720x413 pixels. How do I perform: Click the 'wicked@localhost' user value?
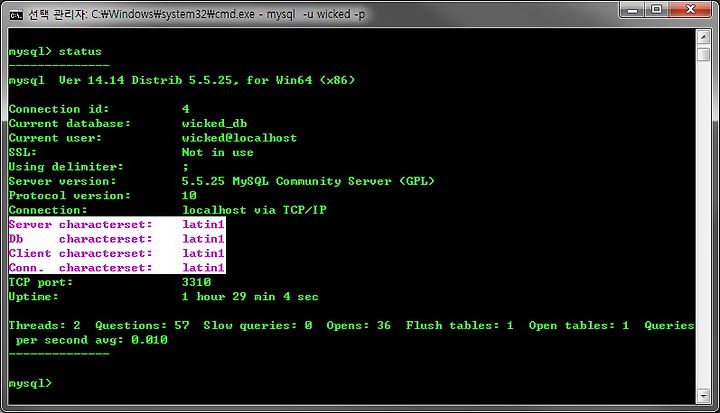point(239,138)
